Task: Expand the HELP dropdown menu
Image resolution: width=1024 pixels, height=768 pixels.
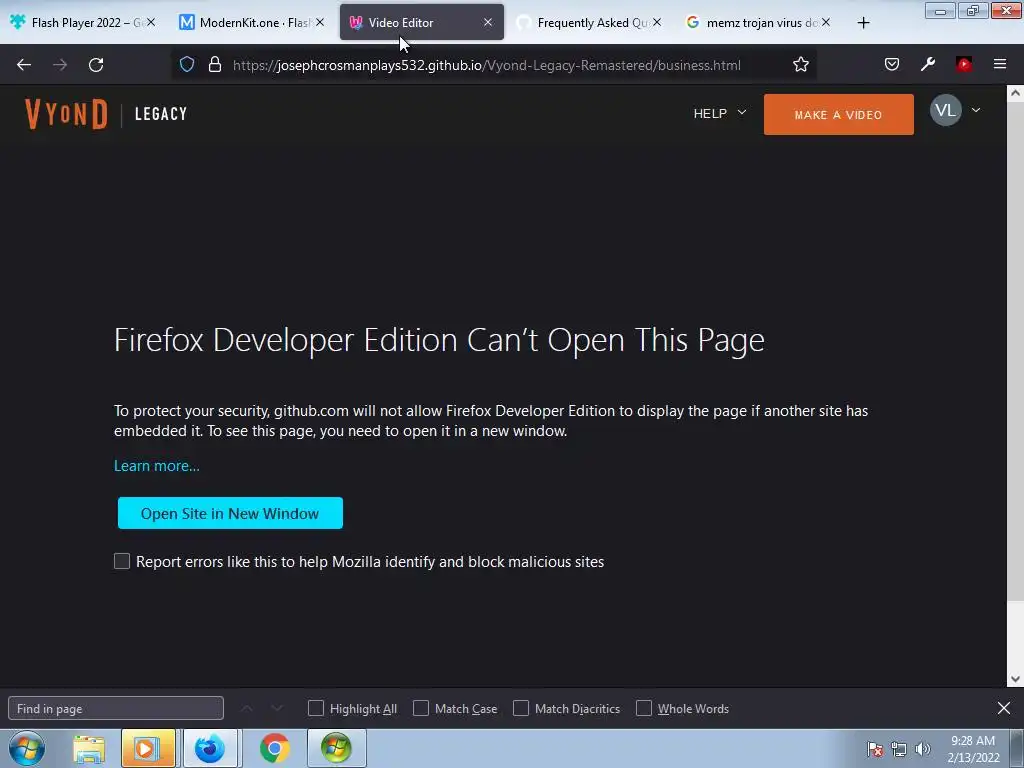Action: [720, 114]
